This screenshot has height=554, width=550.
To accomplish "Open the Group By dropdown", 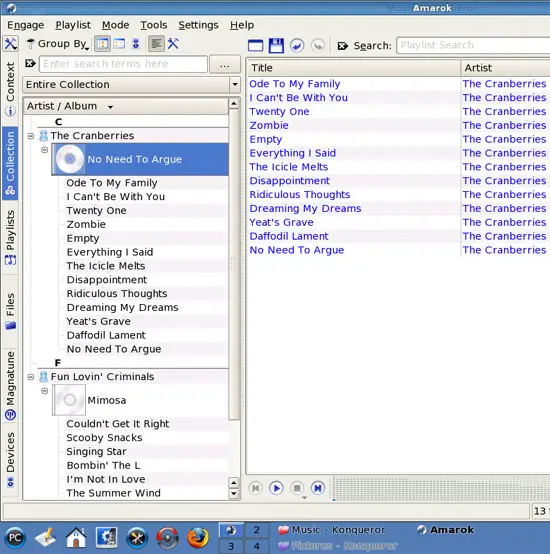I will tap(59, 44).
